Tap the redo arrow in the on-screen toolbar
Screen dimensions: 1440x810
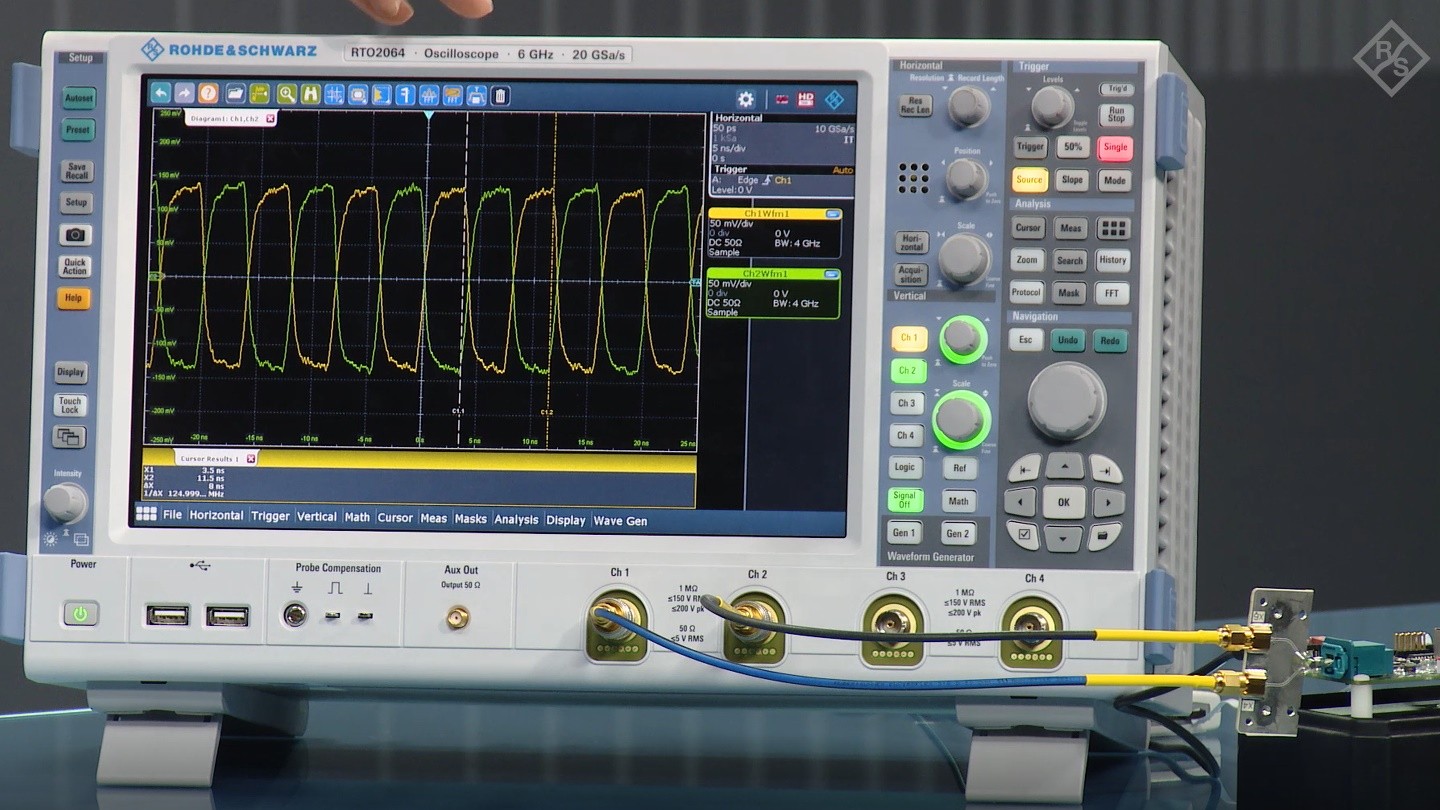pos(184,93)
